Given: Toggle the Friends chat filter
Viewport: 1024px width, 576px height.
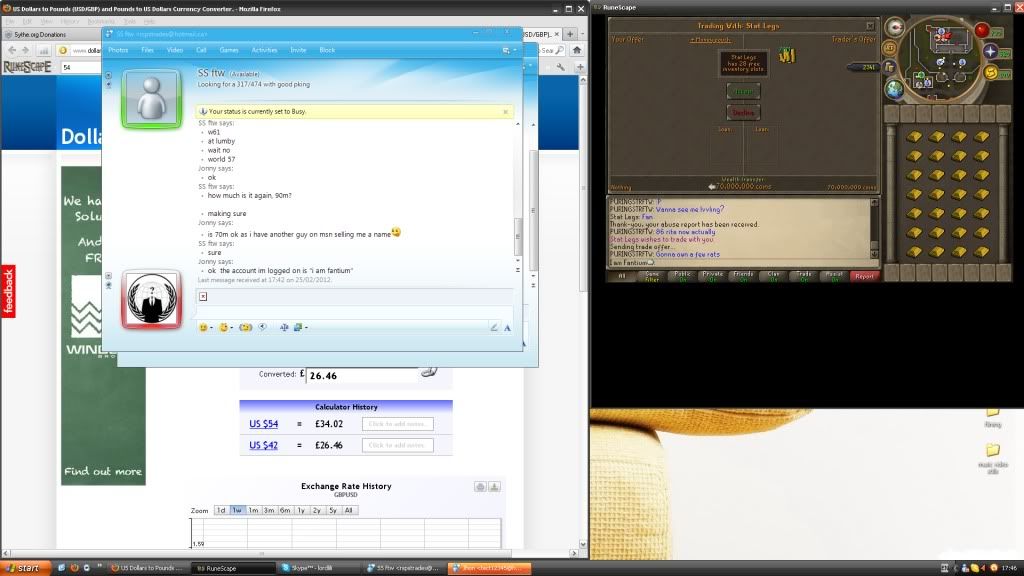Looking at the screenshot, I should point(743,276).
